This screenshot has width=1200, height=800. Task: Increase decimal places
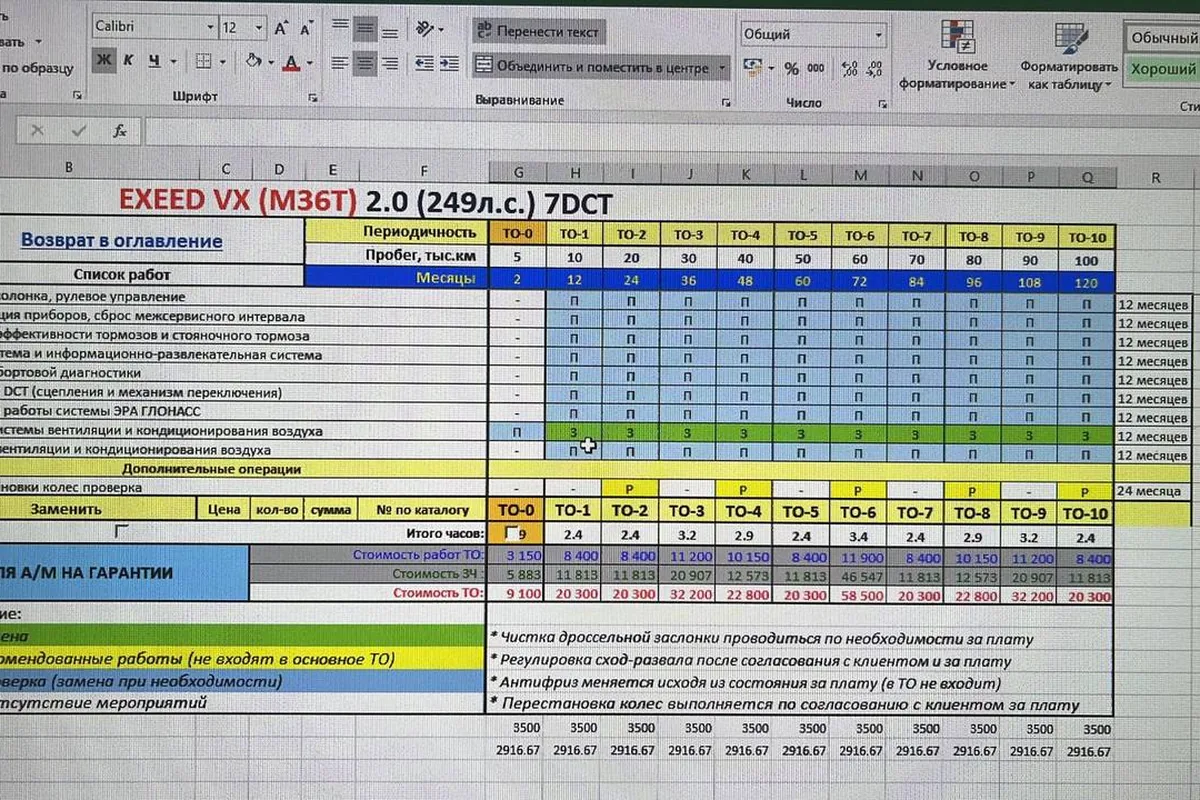pyautogui.click(x=850, y=69)
